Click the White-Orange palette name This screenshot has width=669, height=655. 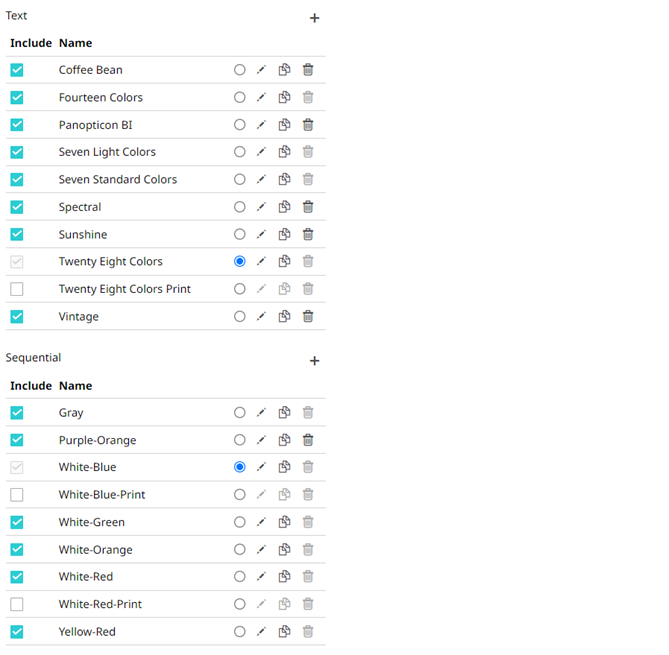(96, 550)
